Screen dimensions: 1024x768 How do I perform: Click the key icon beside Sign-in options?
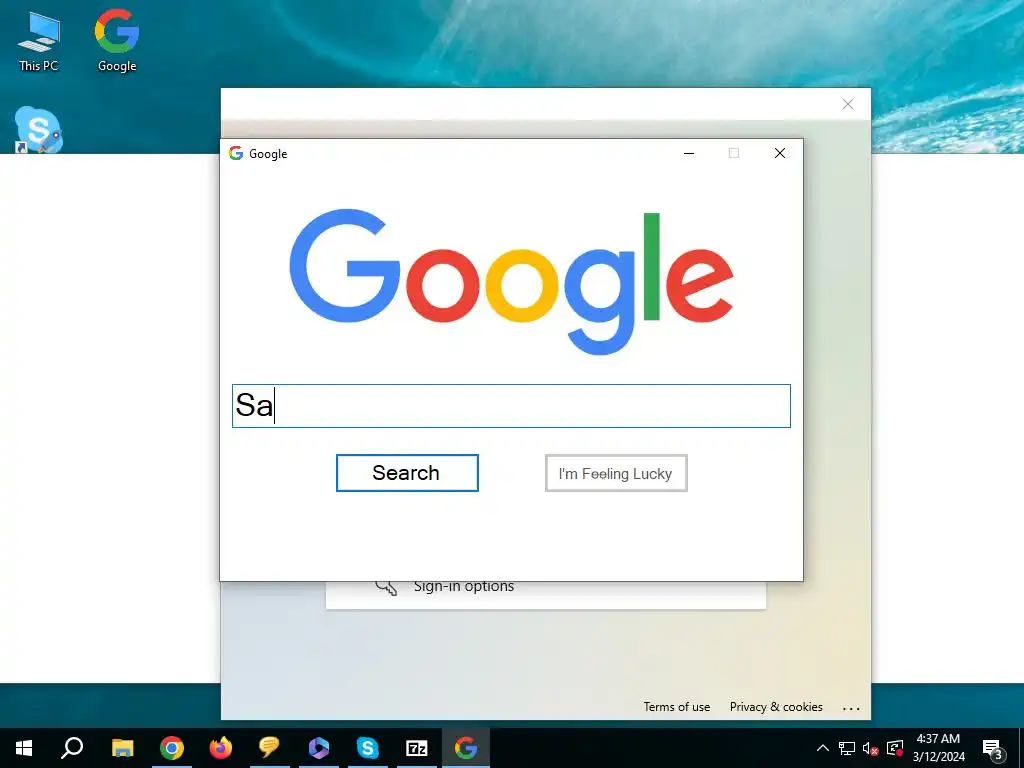pyautogui.click(x=386, y=587)
